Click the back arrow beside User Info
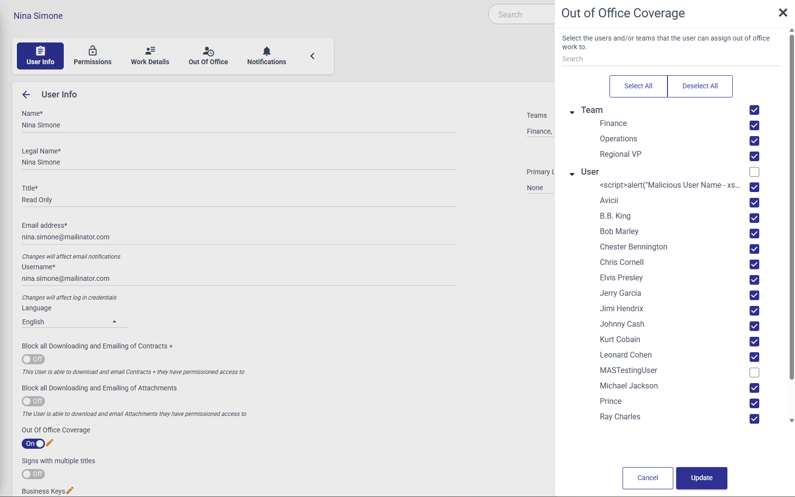This screenshot has width=795, height=497. pyautogui.click(x=26, y=95)
